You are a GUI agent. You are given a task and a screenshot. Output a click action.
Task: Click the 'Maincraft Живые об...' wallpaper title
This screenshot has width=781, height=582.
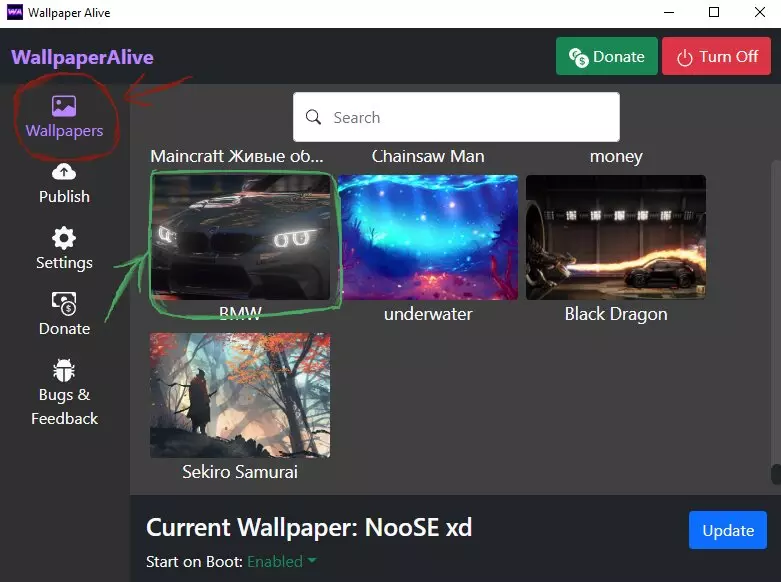tap(237, 156)
